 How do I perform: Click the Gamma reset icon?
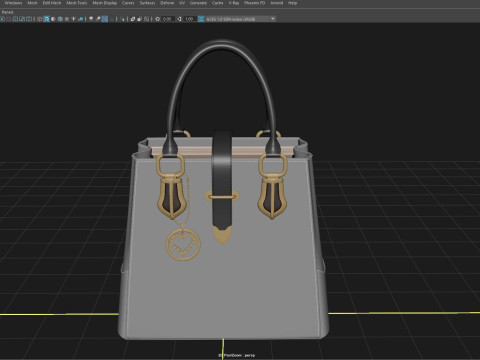tap(179, 19)
